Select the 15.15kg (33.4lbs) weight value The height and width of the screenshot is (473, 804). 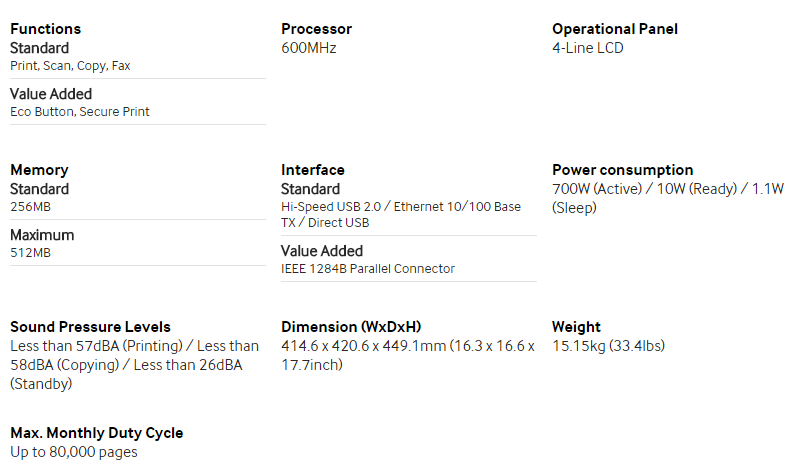(608, 346)
